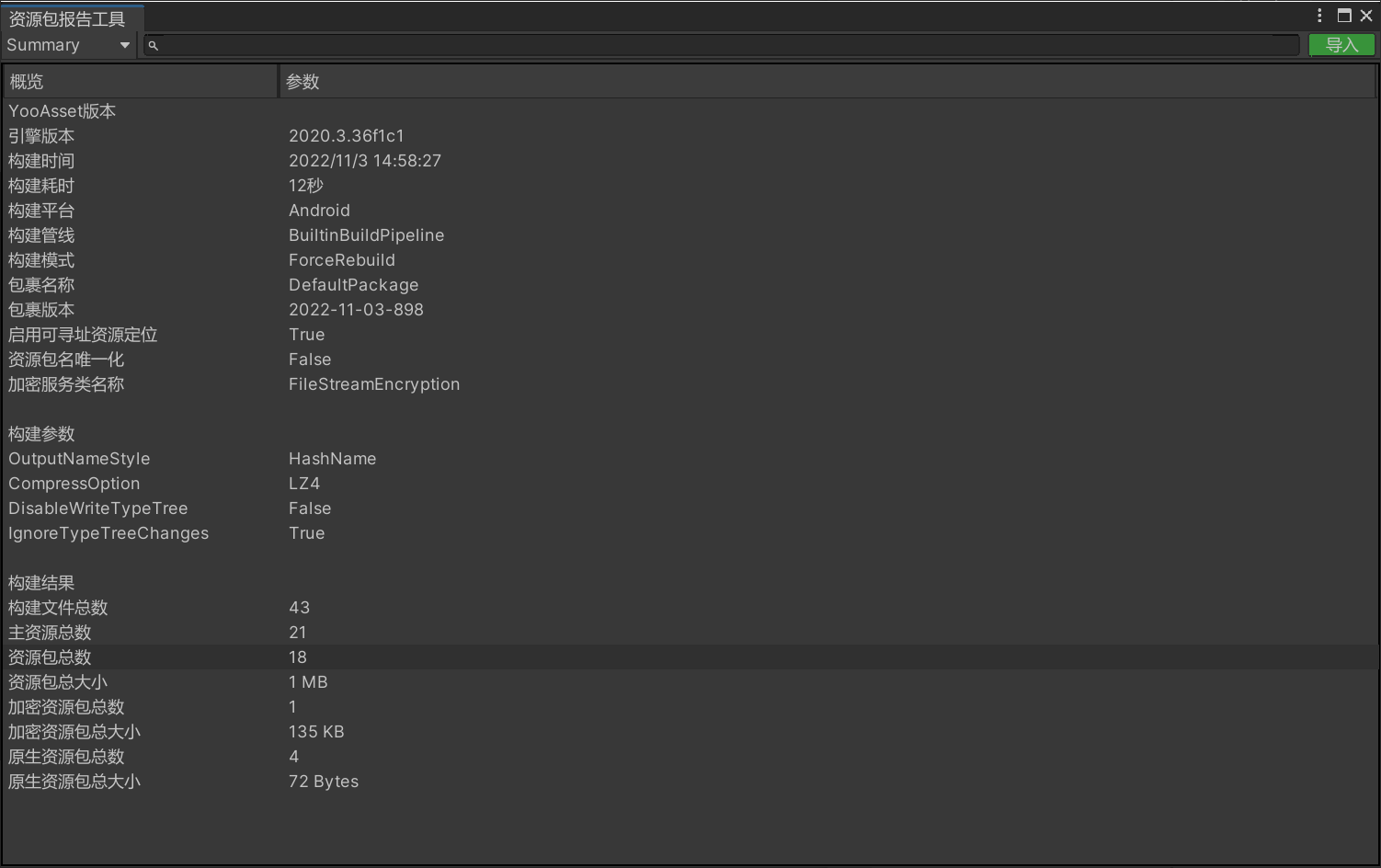The height and width of the screenshot is (868, 1381).
Task: Click the 概览 column header
Action: point(140,82)
